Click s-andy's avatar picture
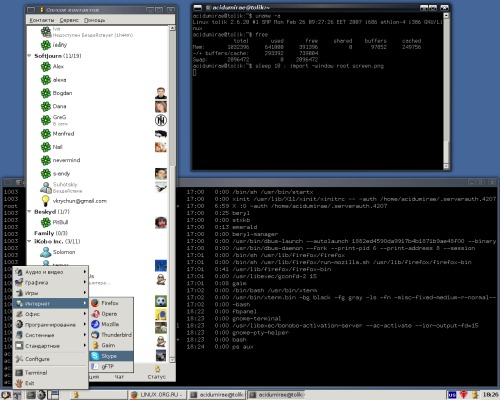Screen dimensions: 500x400 pos(161,174)
